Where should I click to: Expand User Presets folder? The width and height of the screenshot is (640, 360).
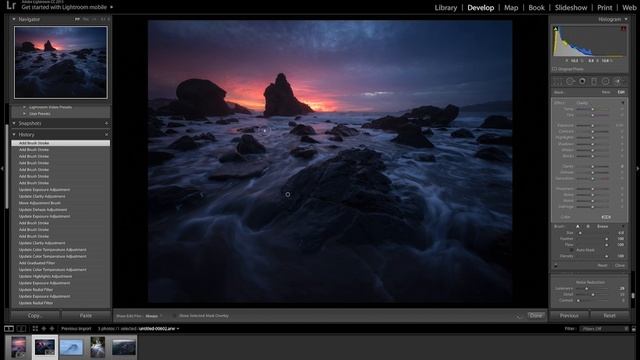coord(24,114)
